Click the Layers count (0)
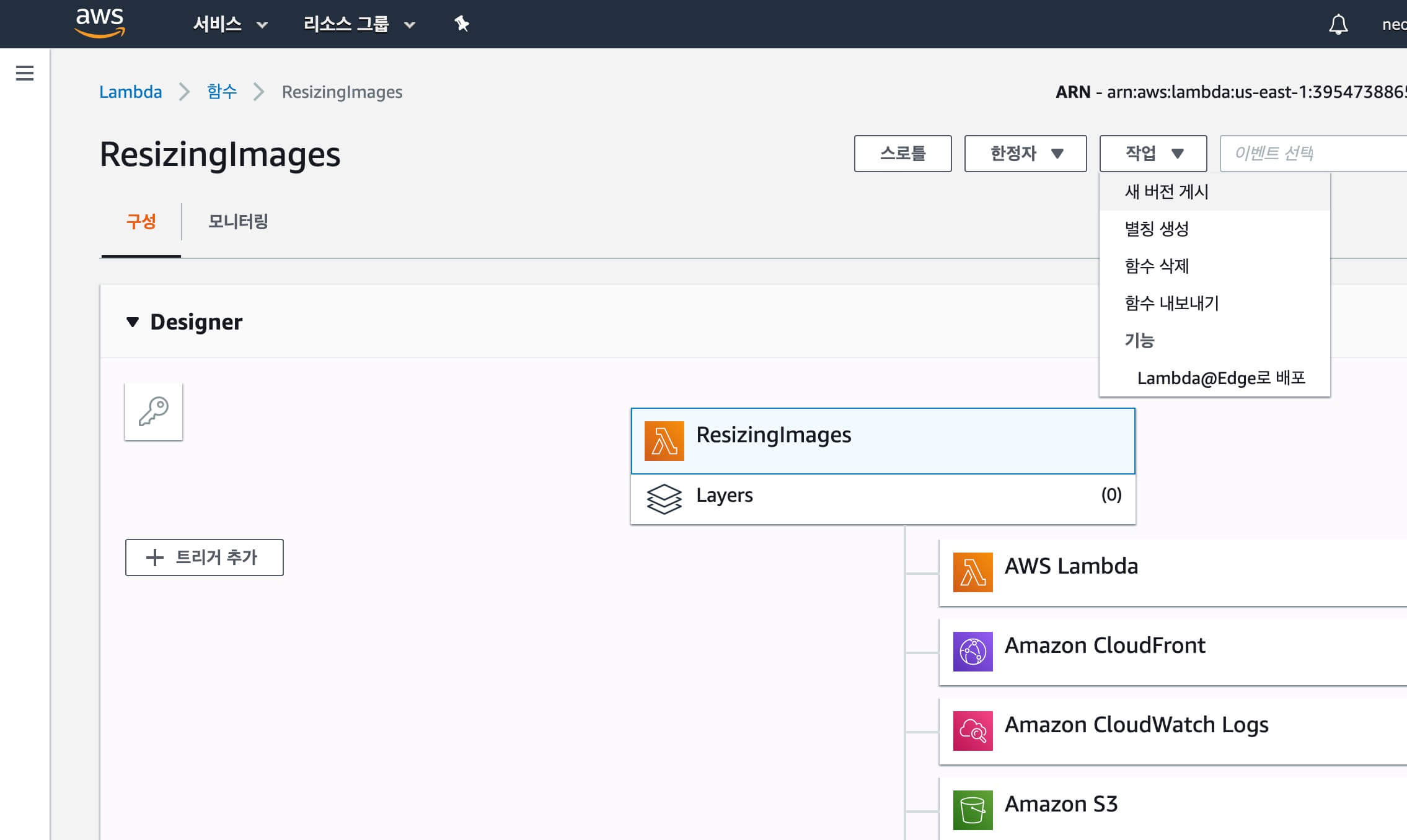 tap(1111, 495)
